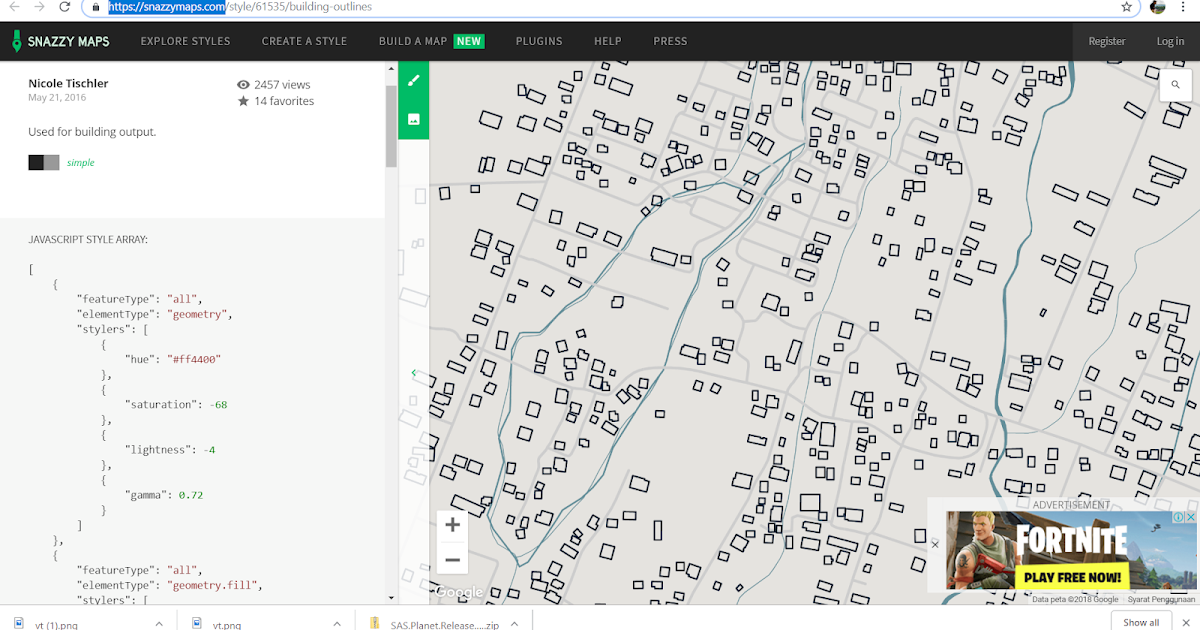
Task: Dismiss the Fortnite advertisement with the X
Action: tap(935, 545)
